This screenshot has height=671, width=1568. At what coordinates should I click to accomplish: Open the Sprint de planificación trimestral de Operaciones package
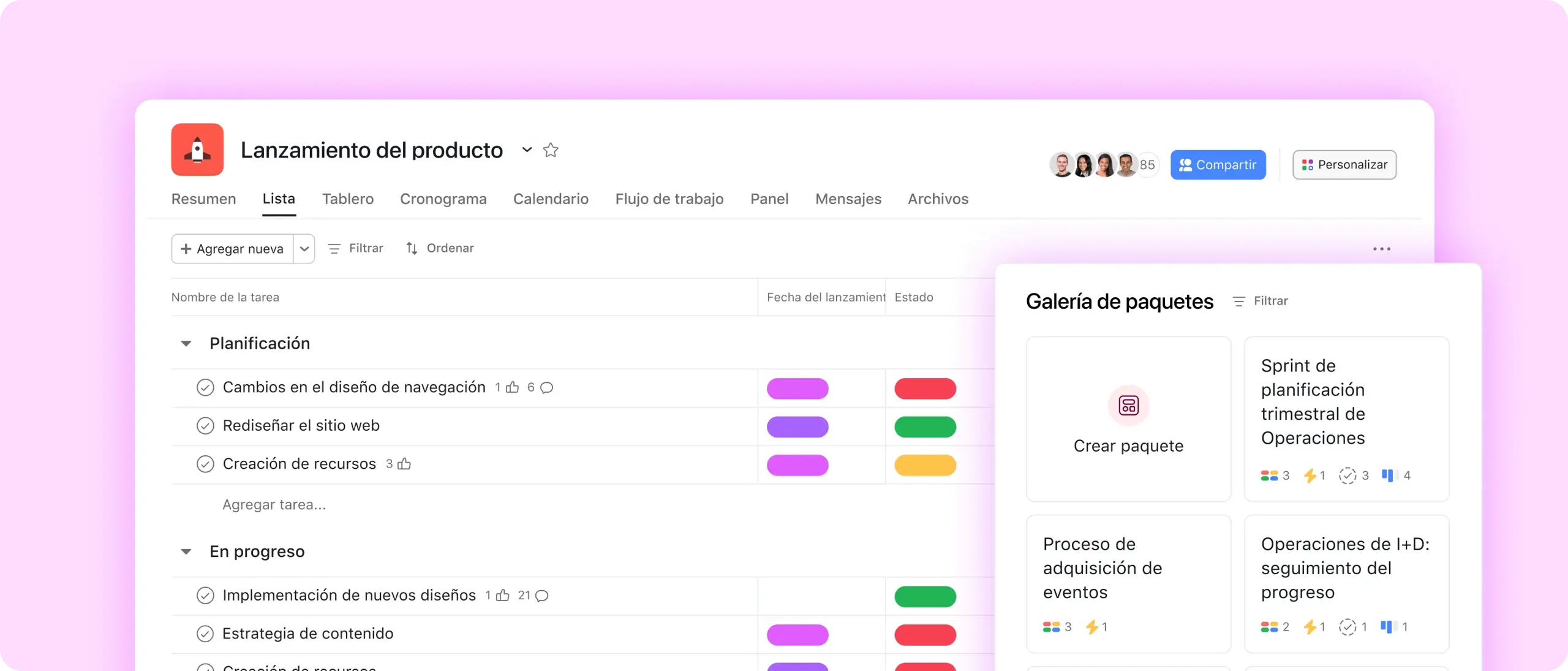tap(1346, 419)
